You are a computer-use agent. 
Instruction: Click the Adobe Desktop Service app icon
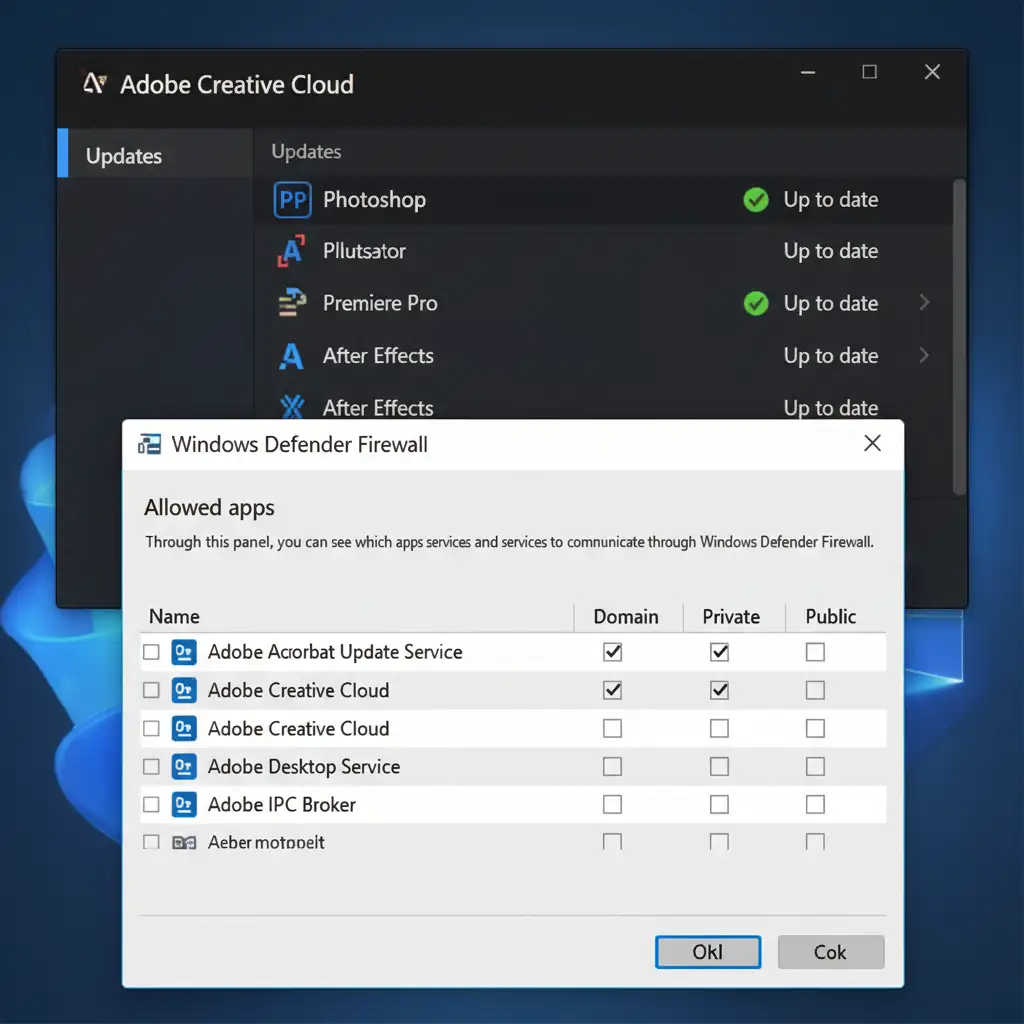184,767
